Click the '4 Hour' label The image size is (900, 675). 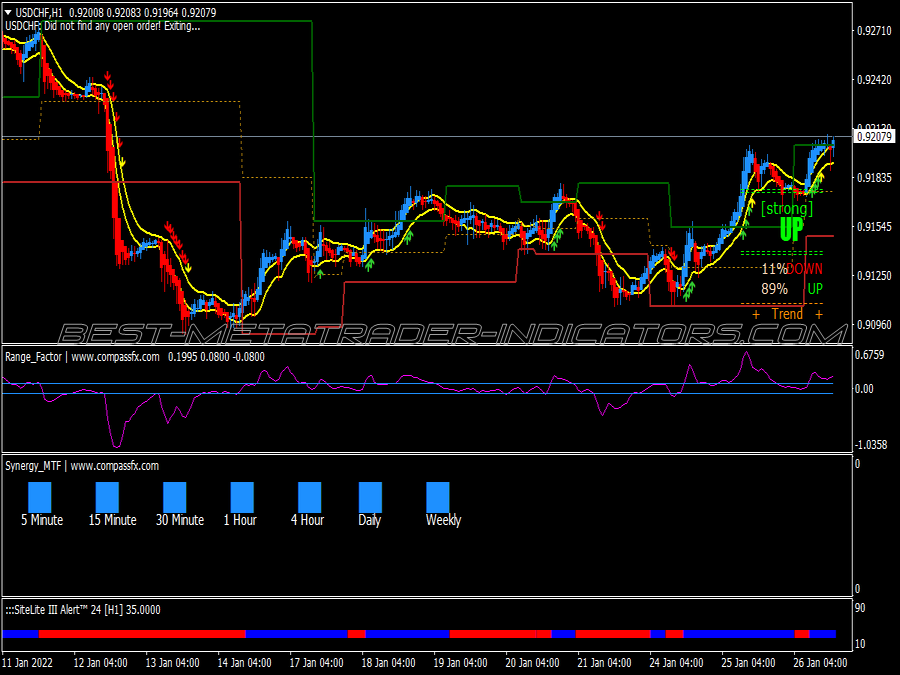pos(308,520)
